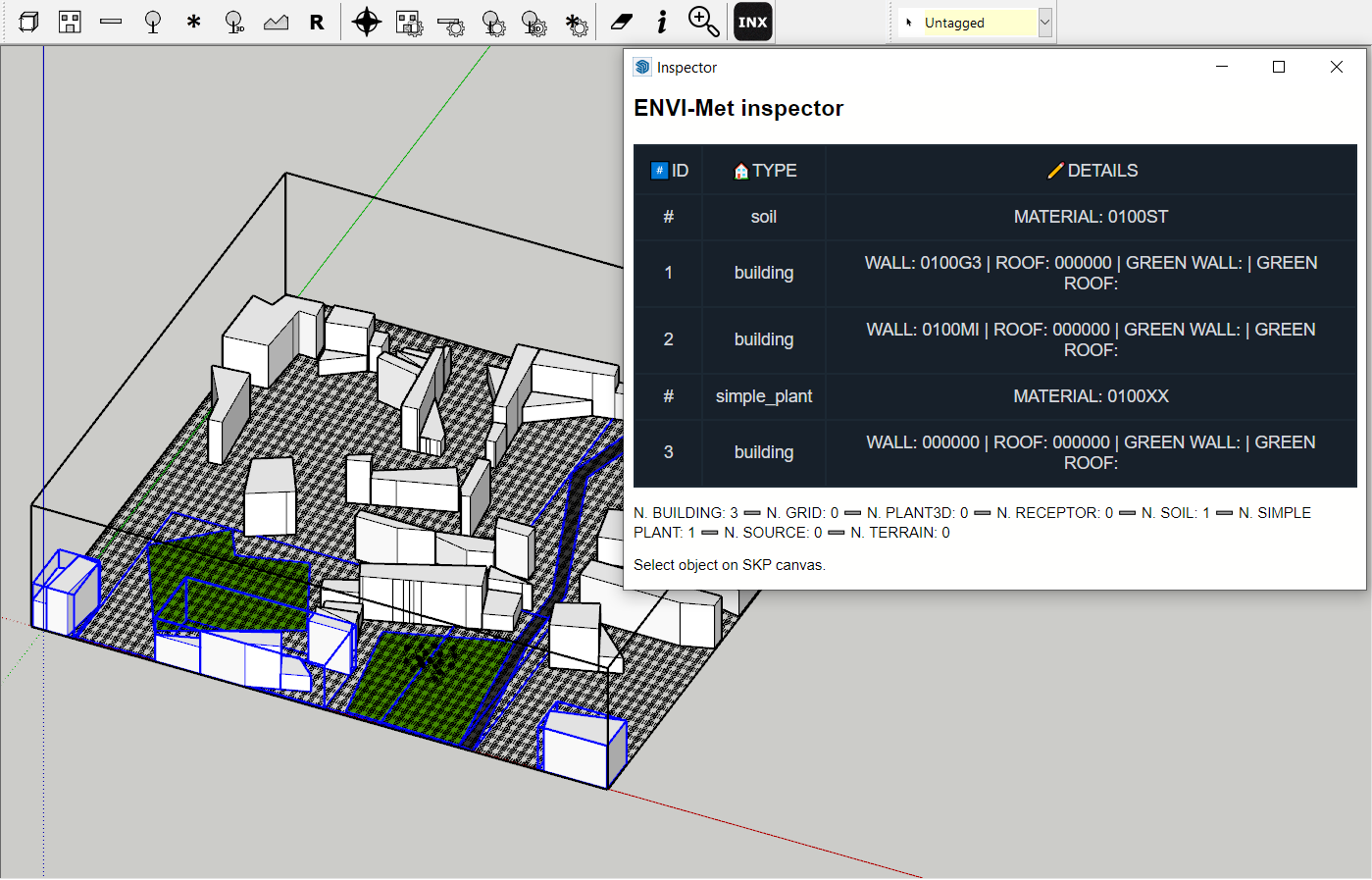Select building row with ID 2
Viewport: 1372px width, 880px height.
point(995,339)
